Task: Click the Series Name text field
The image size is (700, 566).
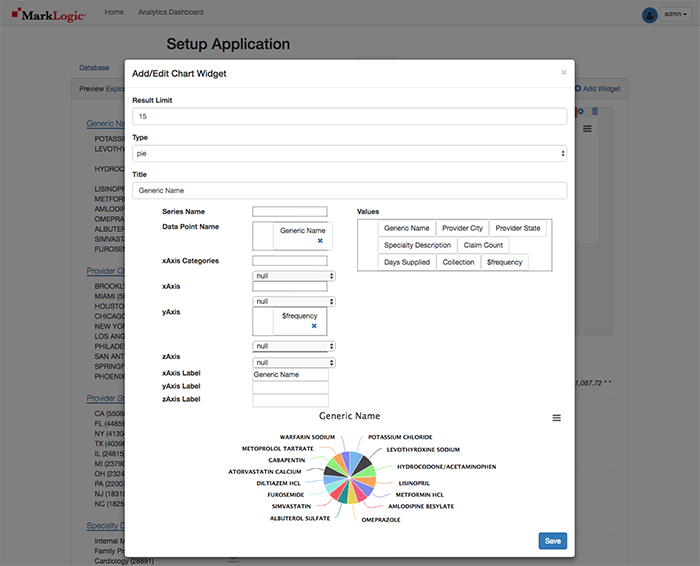Action: [289, 211]
